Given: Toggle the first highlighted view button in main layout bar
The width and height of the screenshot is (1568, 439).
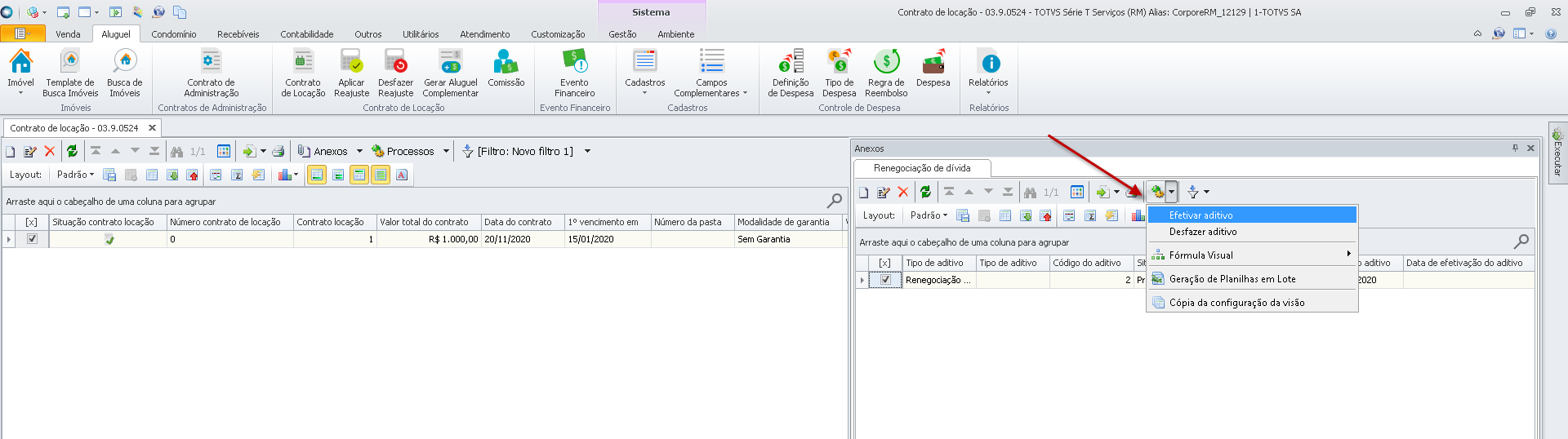Looking at the screenshot, I should point(317,175).
